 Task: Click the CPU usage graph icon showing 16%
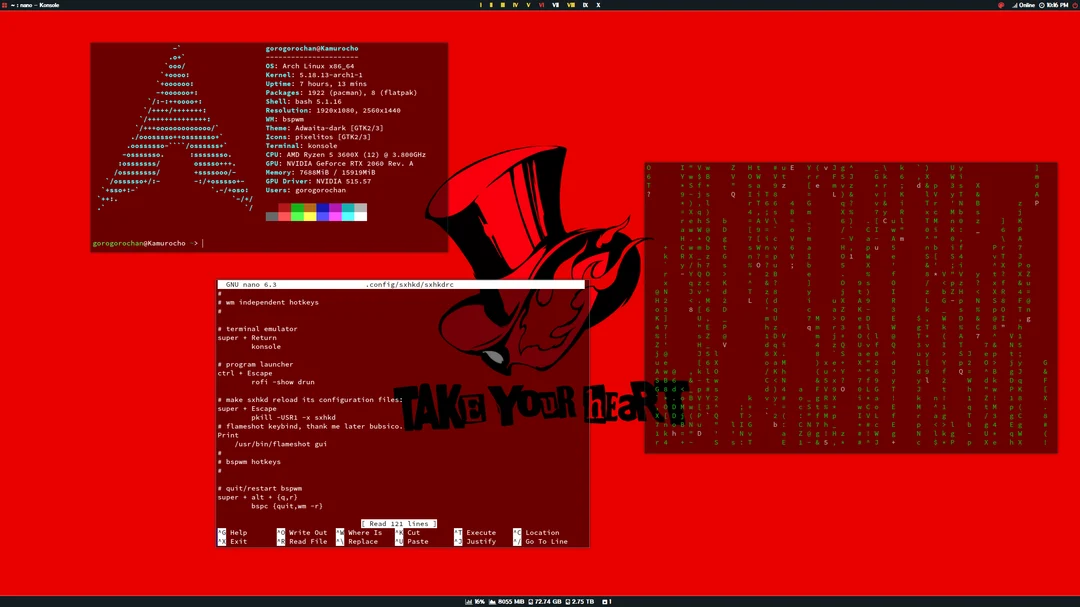click(470, 601)
